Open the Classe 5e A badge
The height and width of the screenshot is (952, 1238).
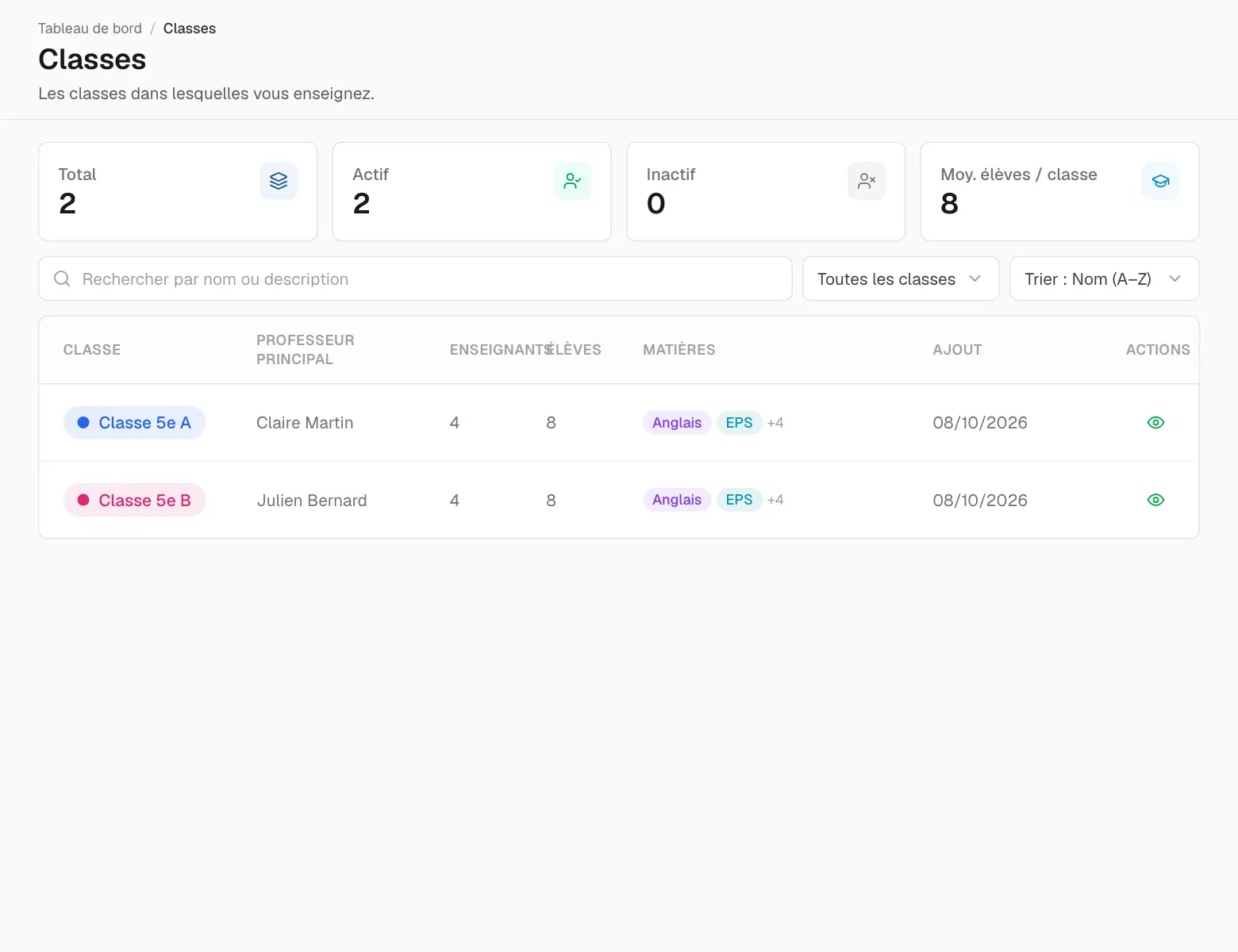click(134, 423)
